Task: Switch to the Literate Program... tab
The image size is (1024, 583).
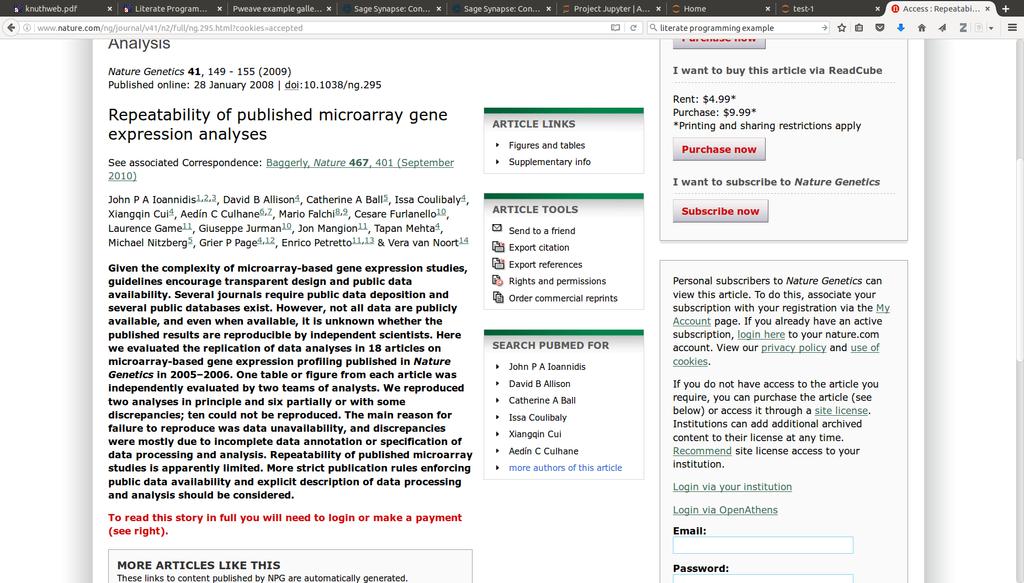Action: (171, 9)
